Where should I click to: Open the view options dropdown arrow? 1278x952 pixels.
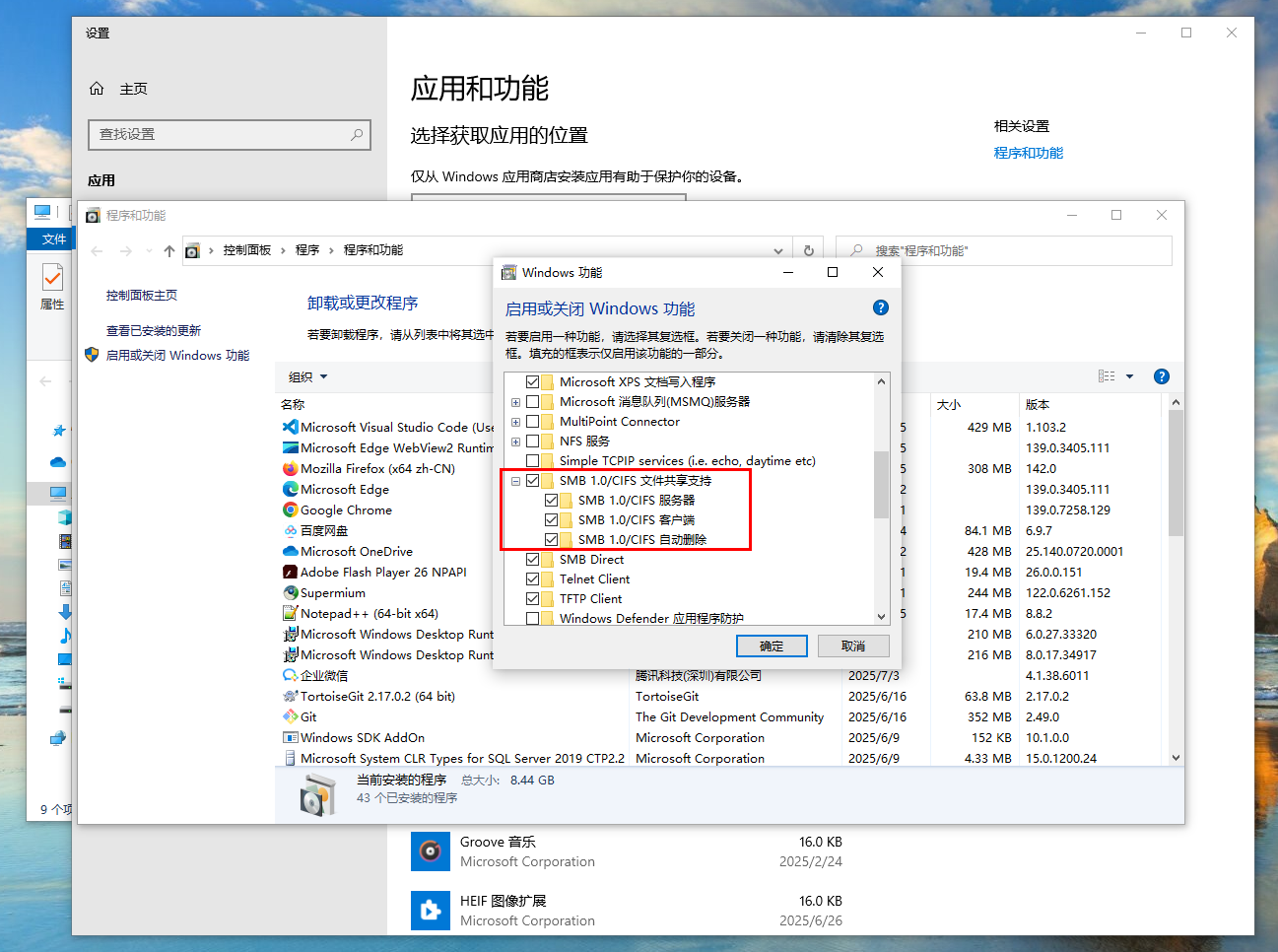pyautogui.click(x=1129, y=376)
